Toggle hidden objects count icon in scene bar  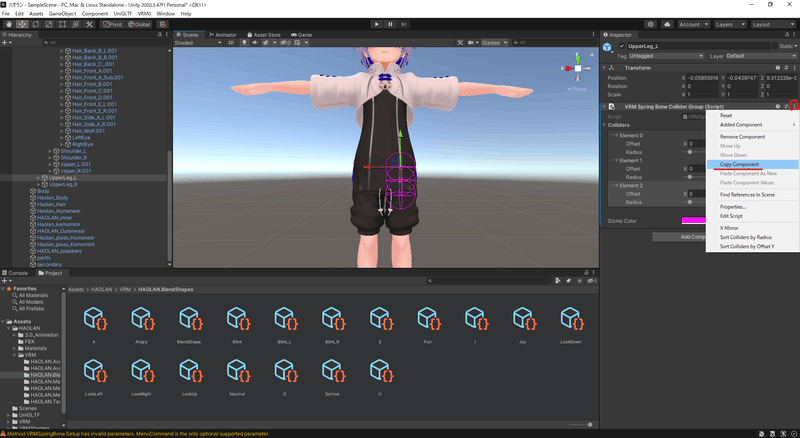click(x=286, y=42)
